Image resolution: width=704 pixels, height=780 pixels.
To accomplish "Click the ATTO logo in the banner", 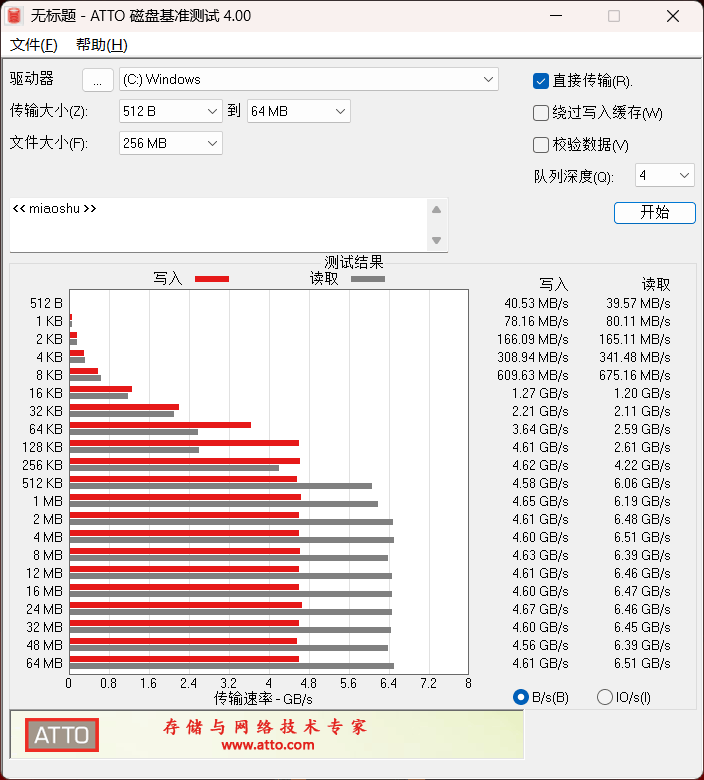I will click(62, 736).
